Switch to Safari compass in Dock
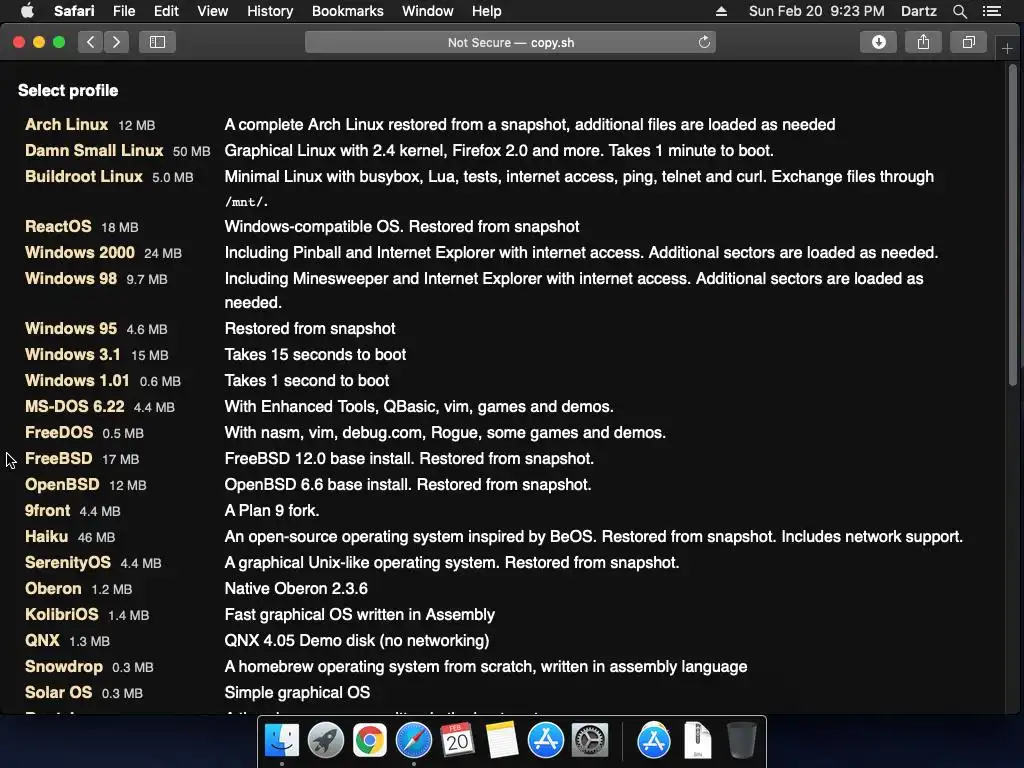Screen dimensions: 1024x768 [413, 741]
